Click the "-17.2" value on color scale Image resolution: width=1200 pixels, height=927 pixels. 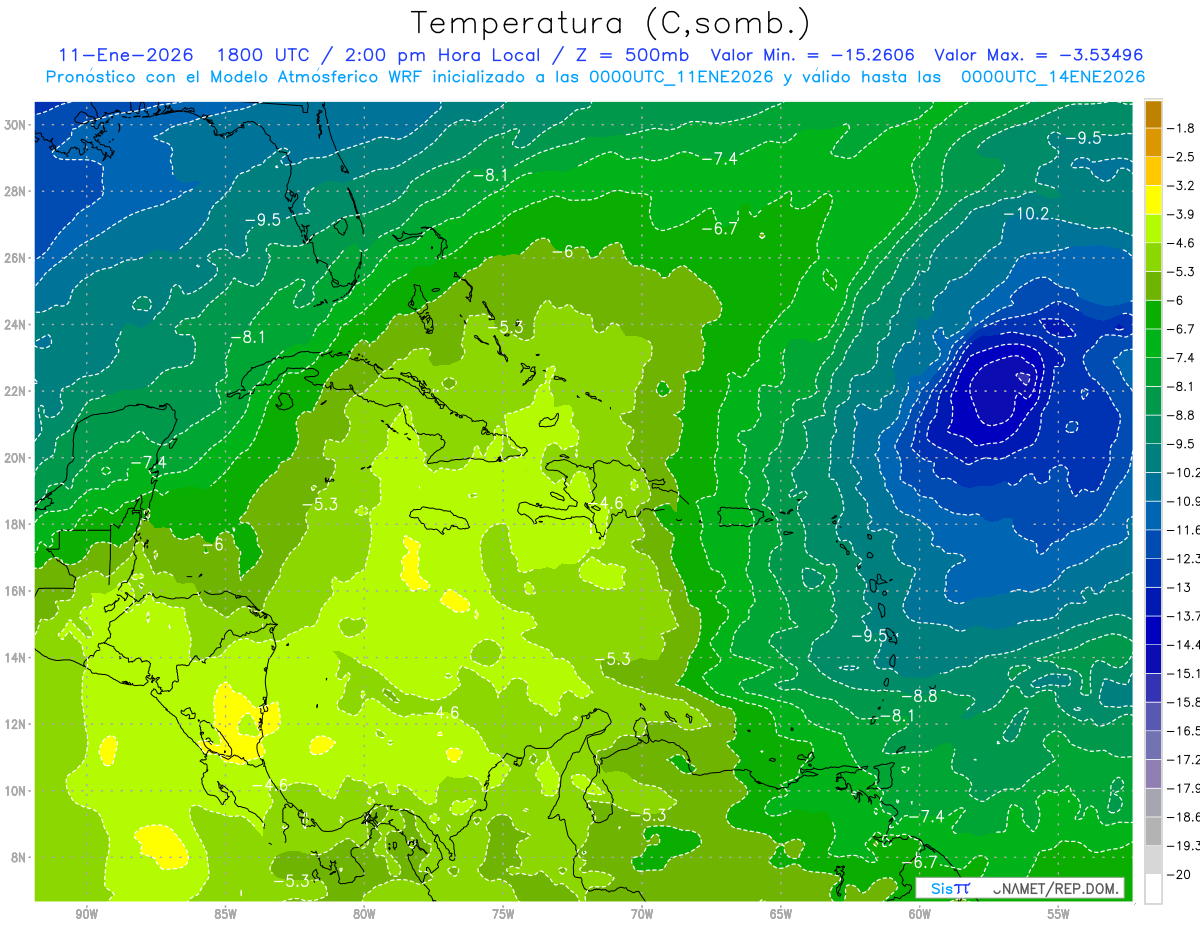tap(1184, 760)
